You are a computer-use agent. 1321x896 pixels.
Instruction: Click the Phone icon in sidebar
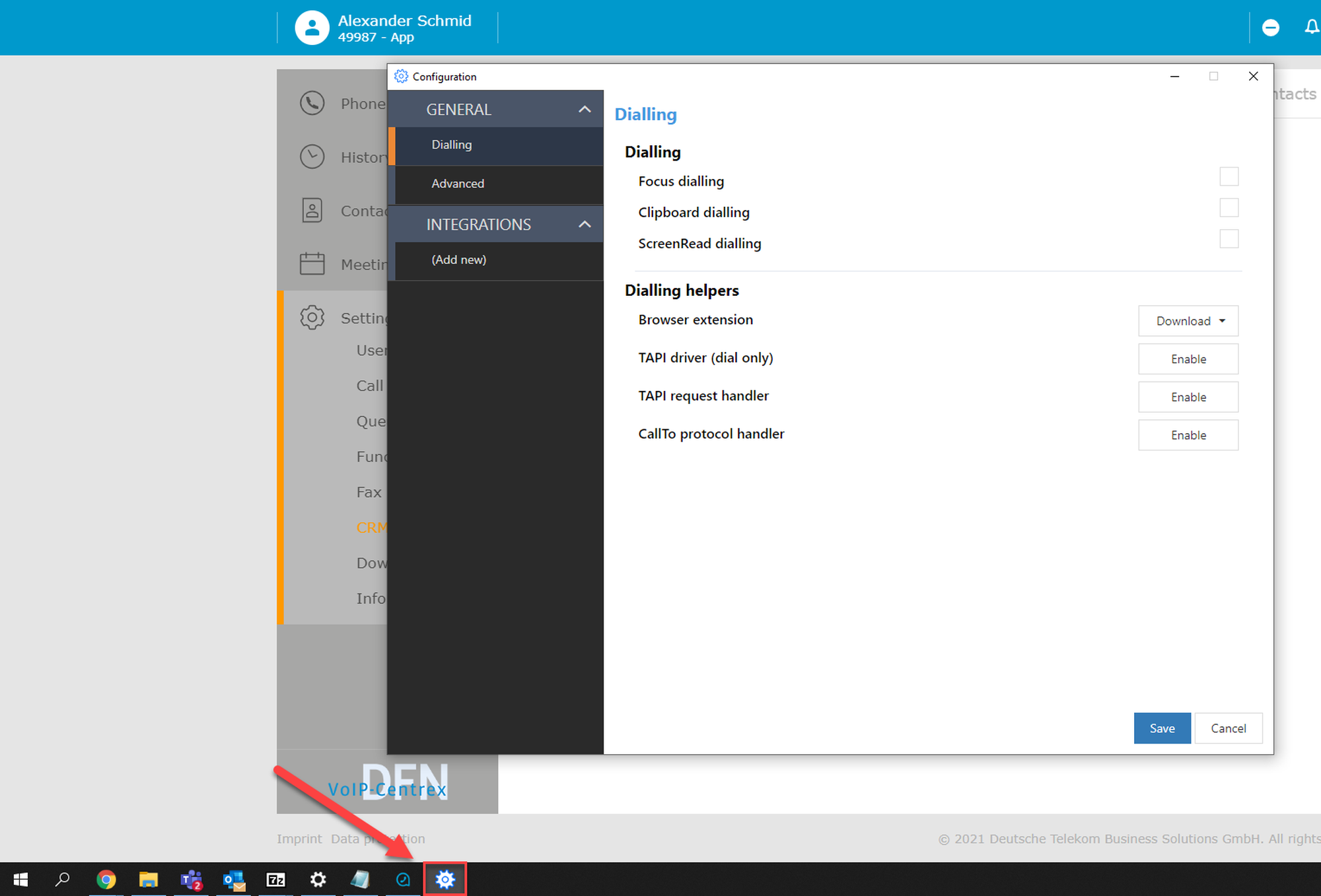tap(312, 104)
